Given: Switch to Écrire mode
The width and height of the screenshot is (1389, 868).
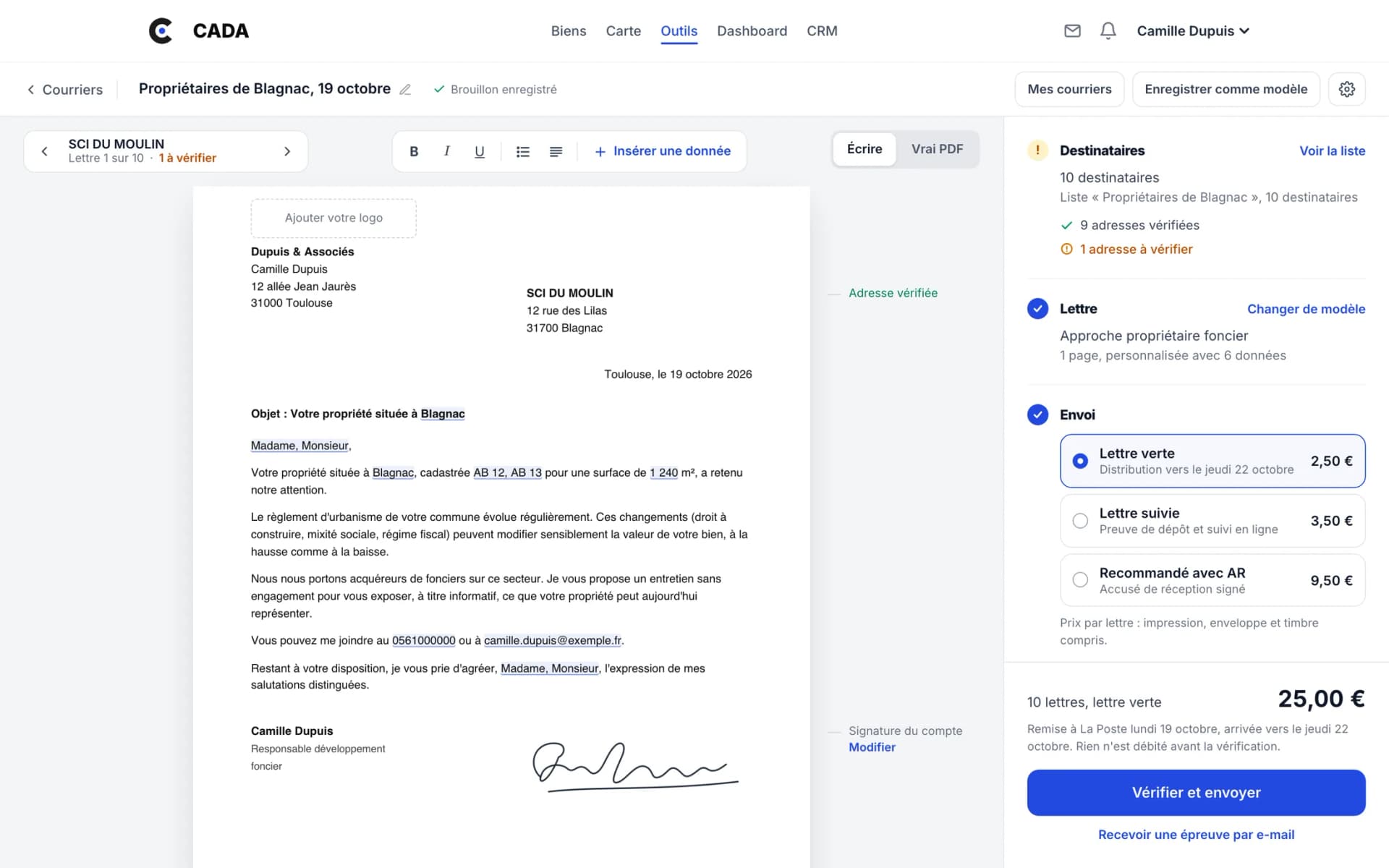Looking at the screenshot, I should pos(865,149).
